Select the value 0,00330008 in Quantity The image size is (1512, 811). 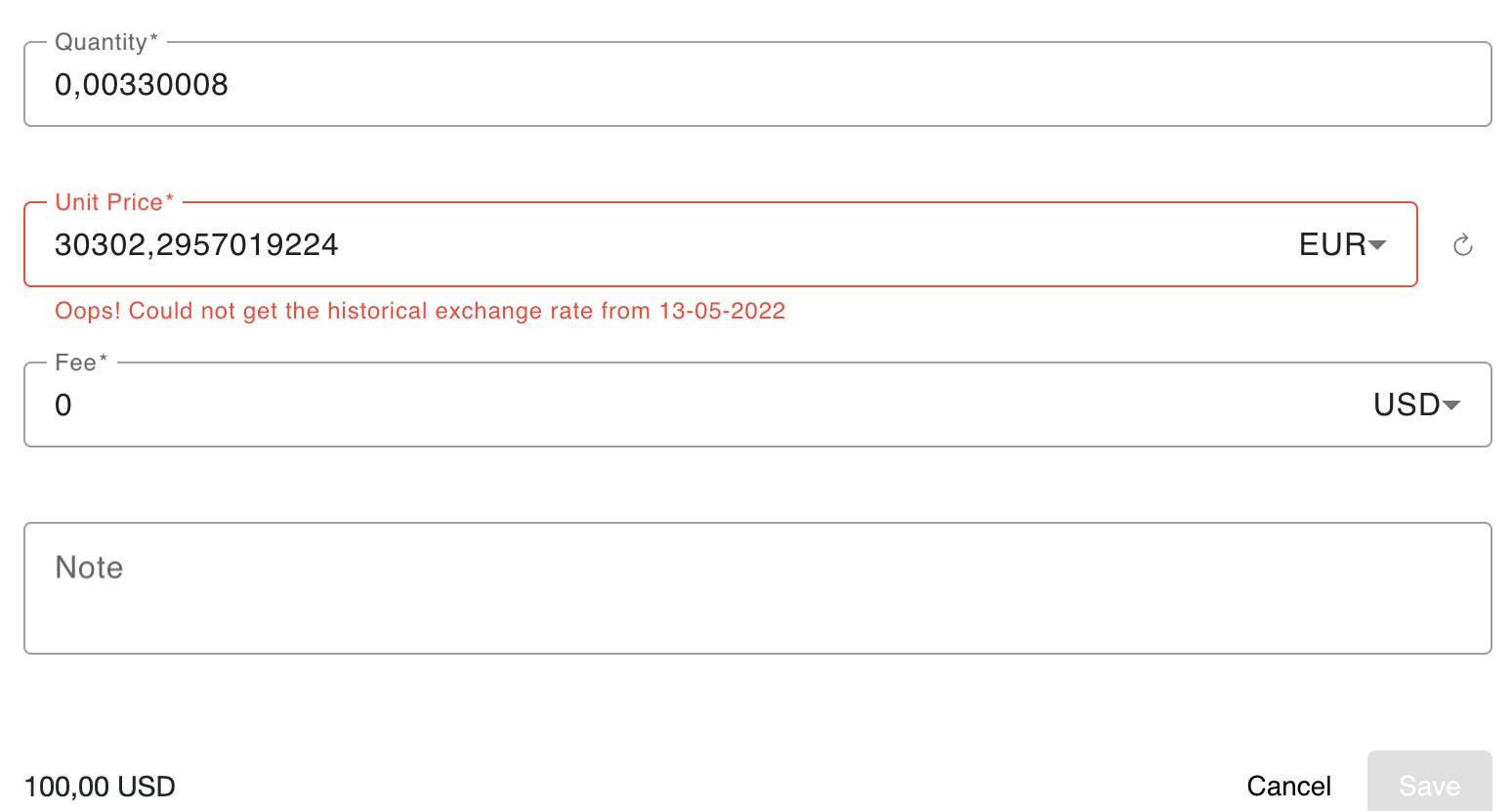point(142,85)
